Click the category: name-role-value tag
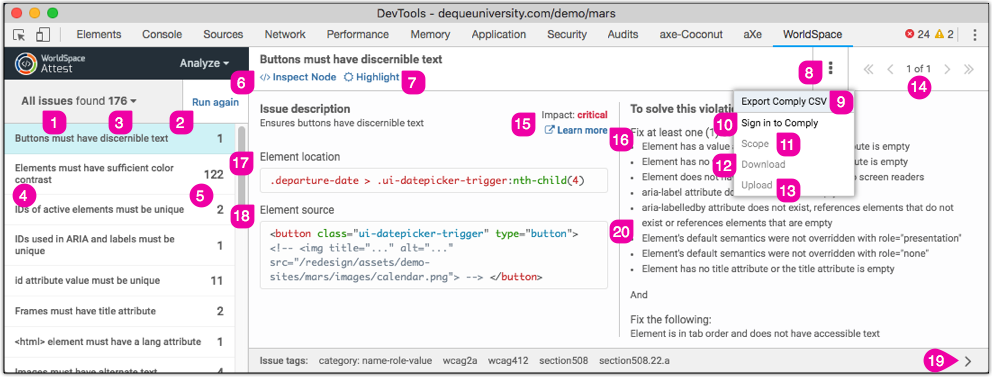 [x=375, y=361]
